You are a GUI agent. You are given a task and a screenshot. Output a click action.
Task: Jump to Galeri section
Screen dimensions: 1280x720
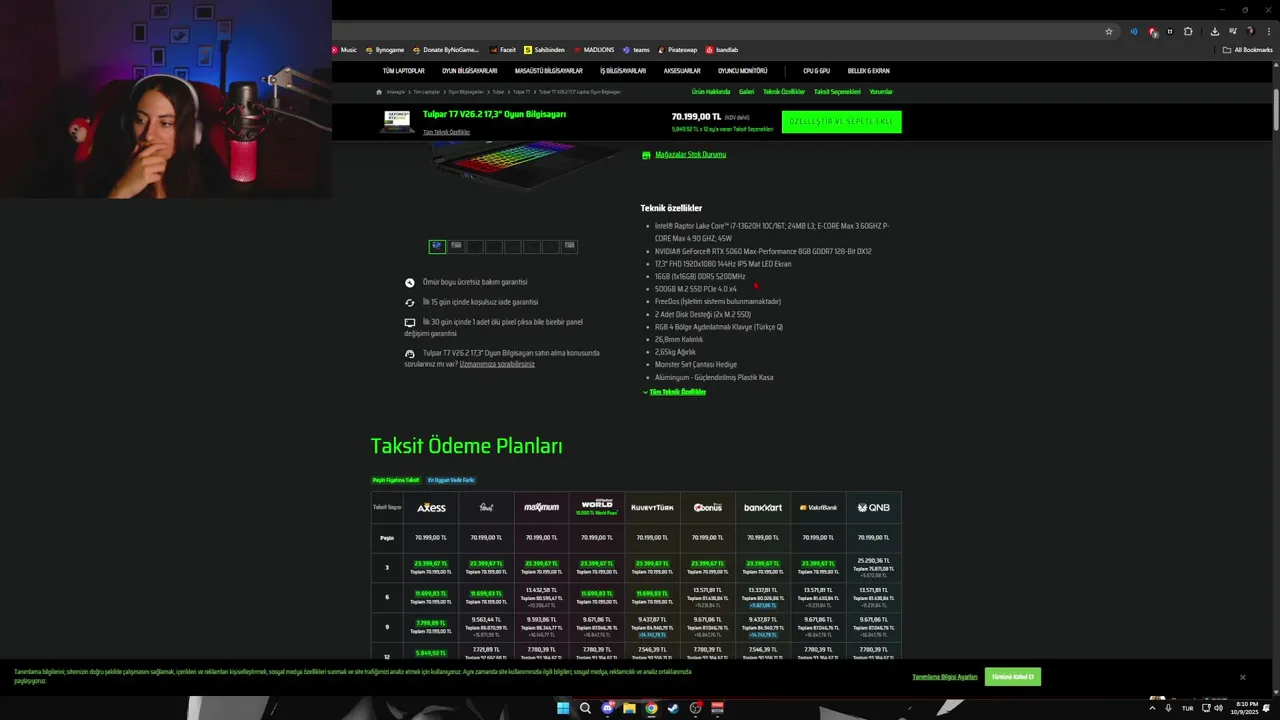click(x=746, y=92)
